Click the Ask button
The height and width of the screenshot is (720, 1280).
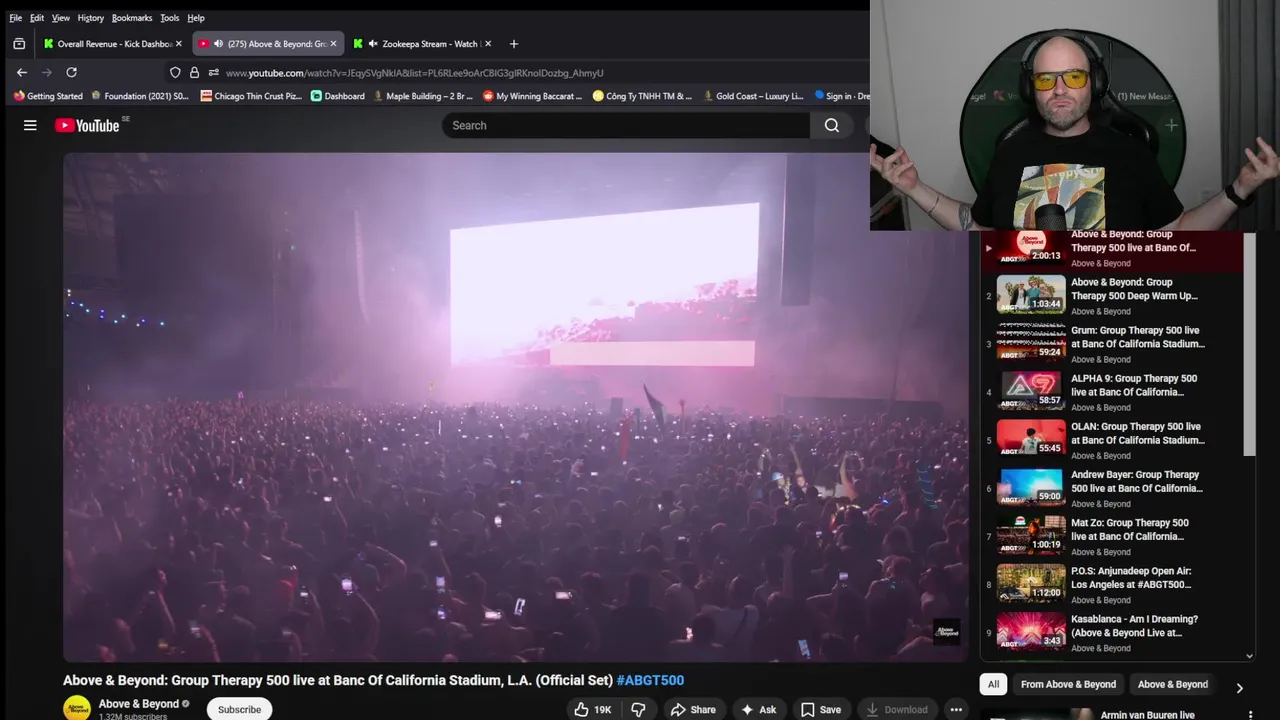[758, 709]
